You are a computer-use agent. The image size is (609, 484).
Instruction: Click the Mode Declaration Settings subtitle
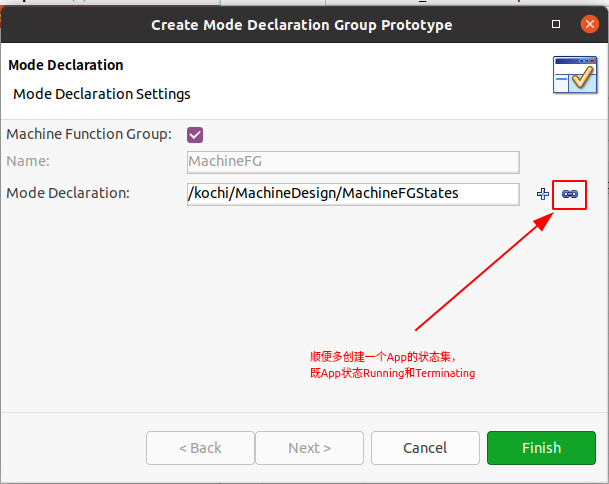[x=102, y=94]
